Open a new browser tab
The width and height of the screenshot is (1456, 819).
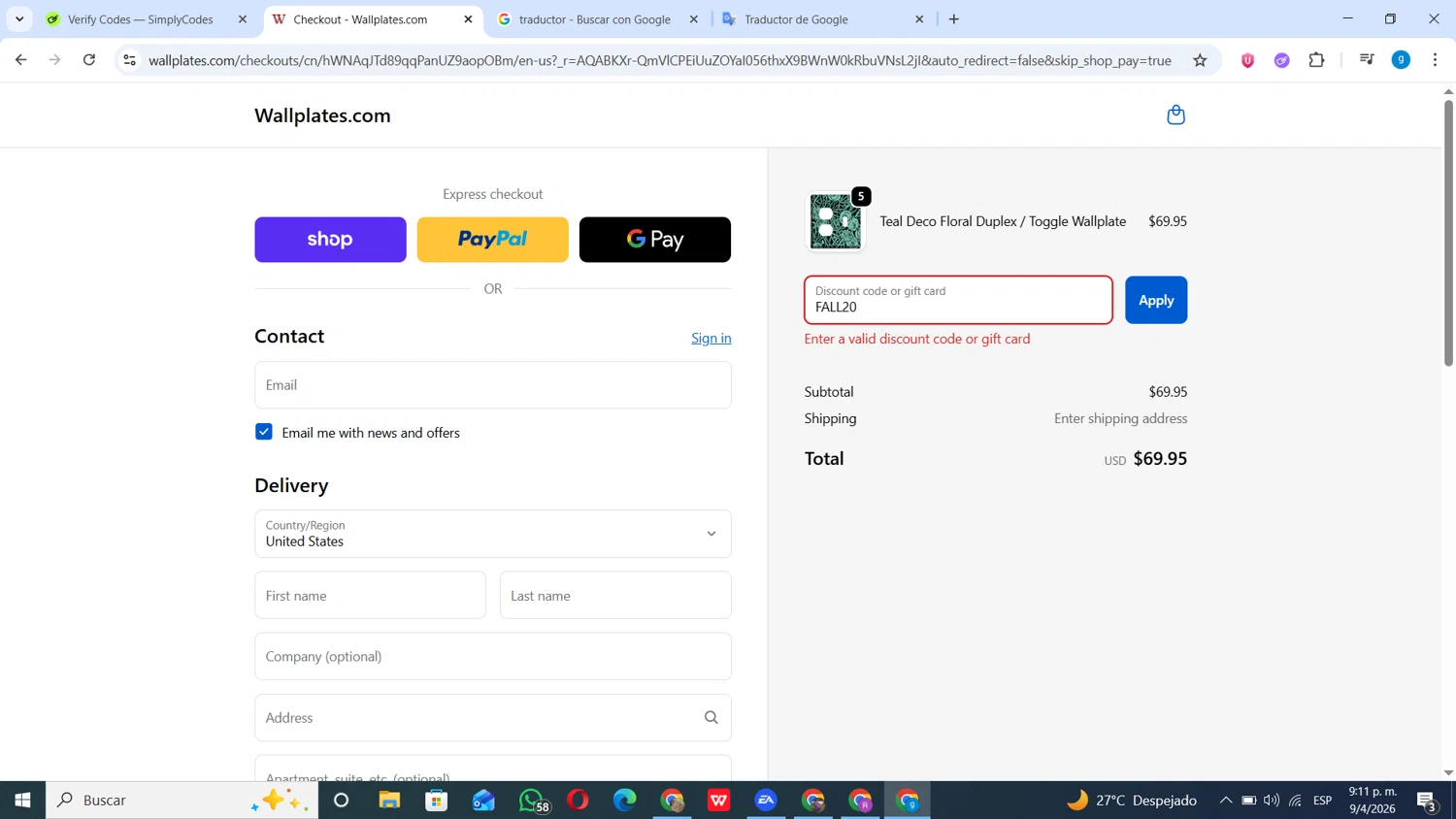tap(953, 19)
